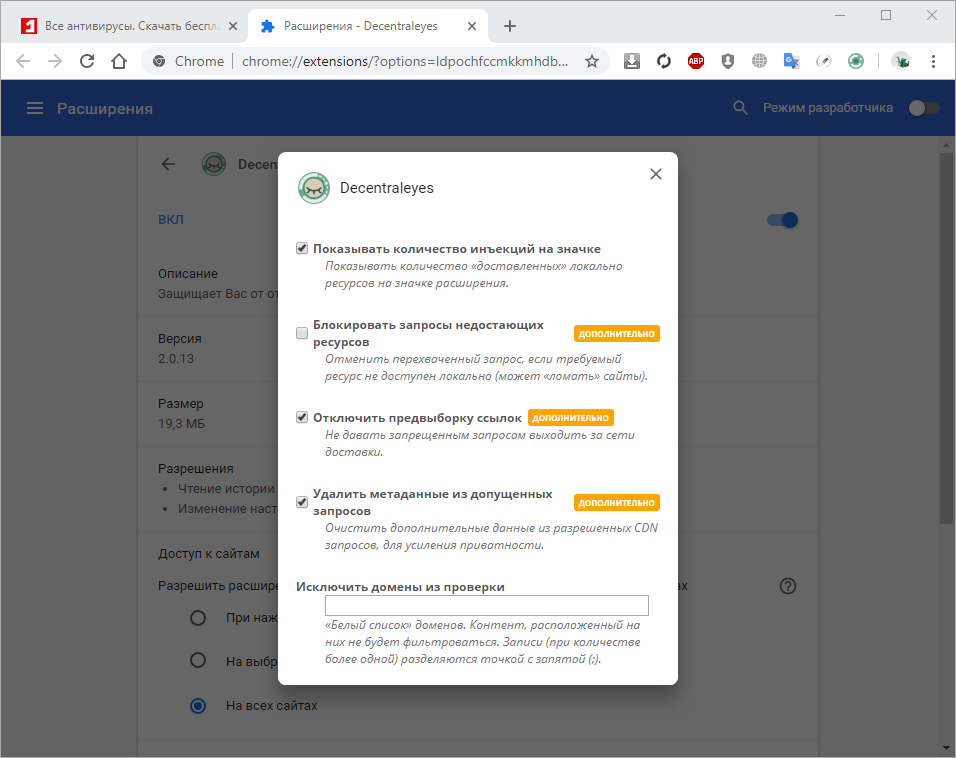Viewport: 956px width, 758px height.
Task: Open help icon for site access
Action: [788, 586]
